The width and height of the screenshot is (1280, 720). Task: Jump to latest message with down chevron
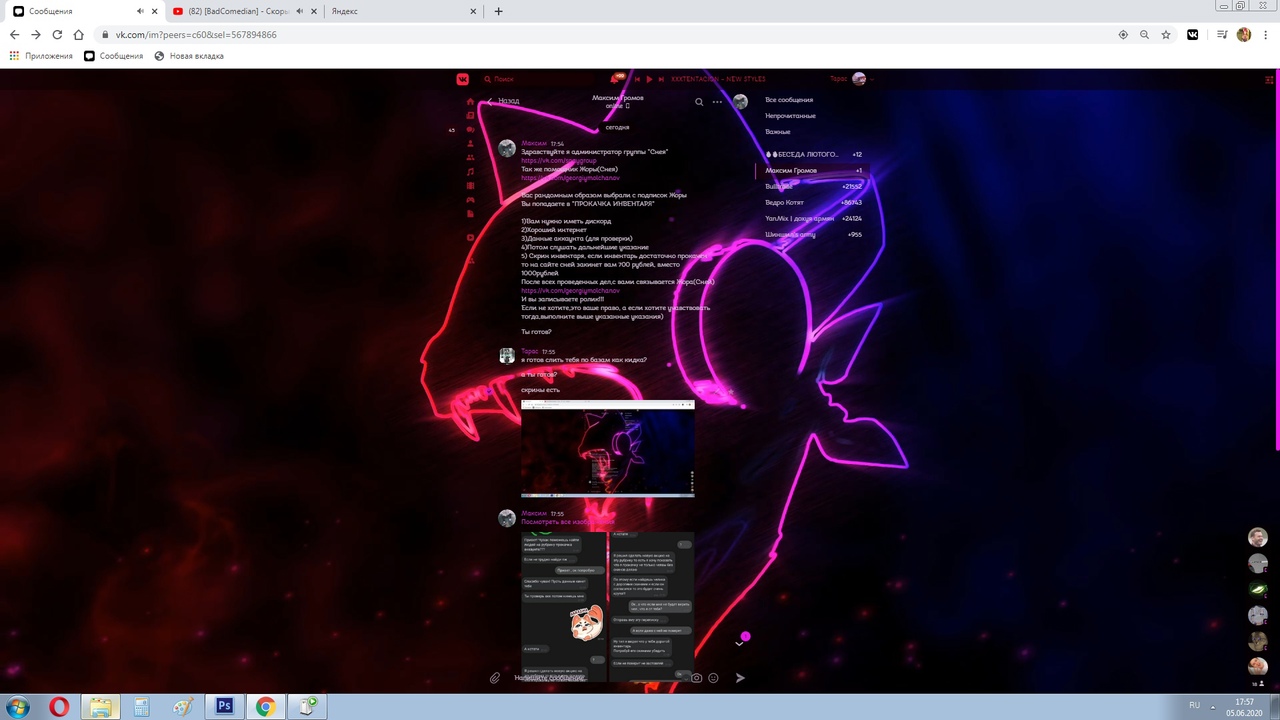[x=739, y=644]
